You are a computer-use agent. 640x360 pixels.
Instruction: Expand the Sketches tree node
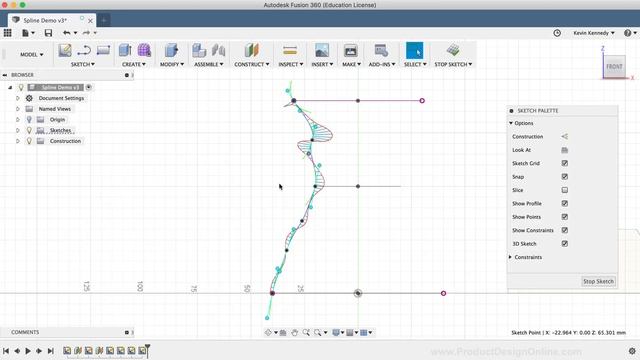point(18,130)
